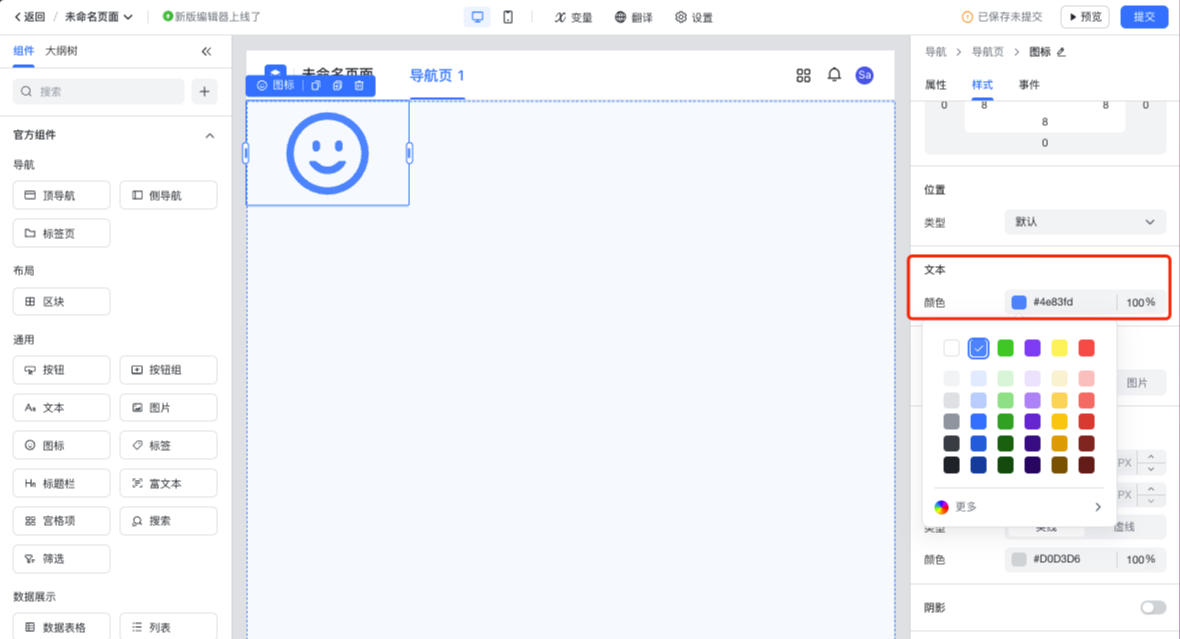Add the 文本 component

62,407
